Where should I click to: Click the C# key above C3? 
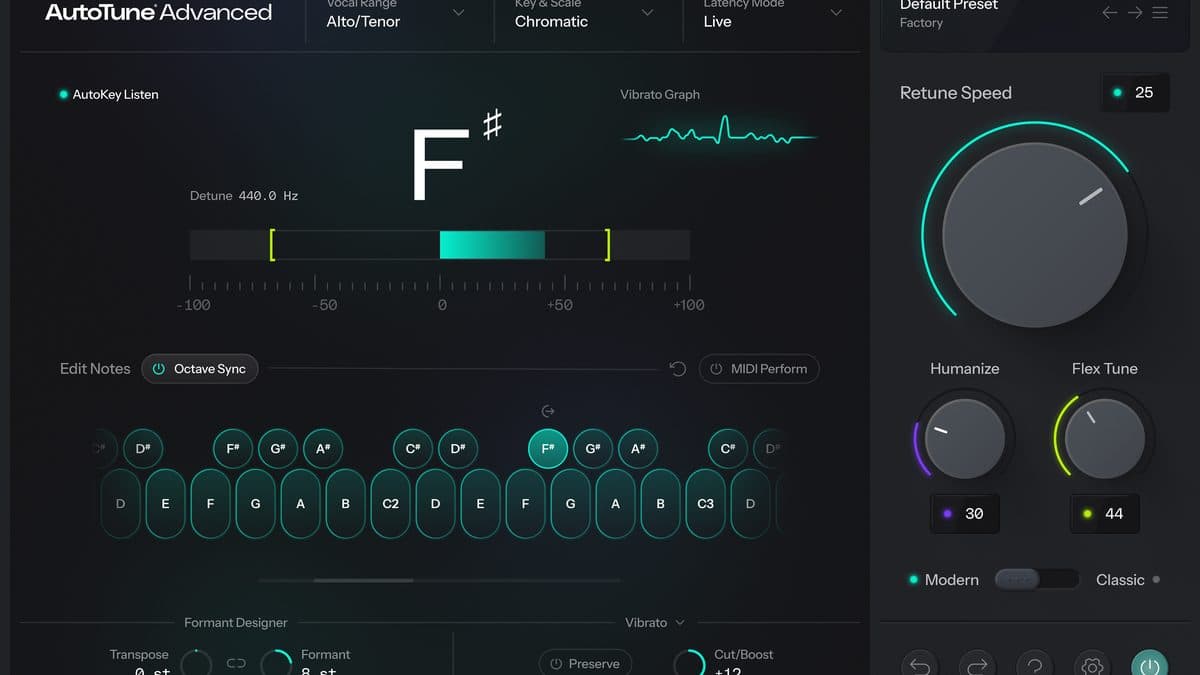(x=728, y=449)
